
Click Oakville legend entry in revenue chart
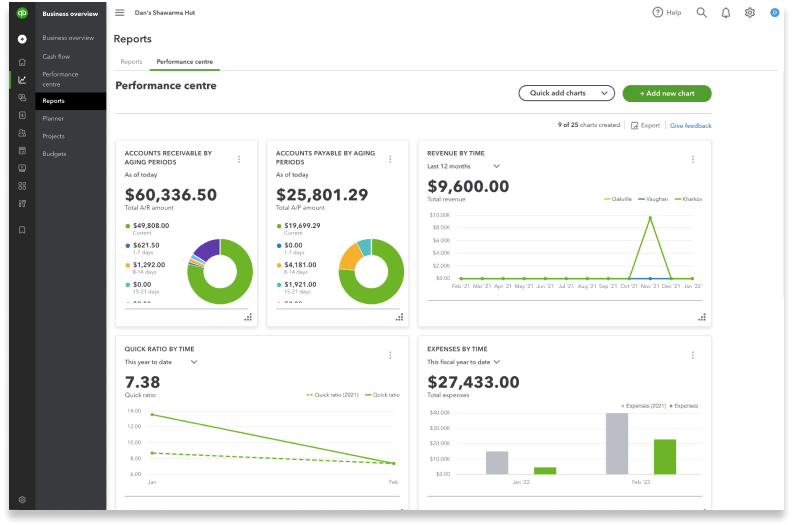pyautogui.click(x=618, y=199)
